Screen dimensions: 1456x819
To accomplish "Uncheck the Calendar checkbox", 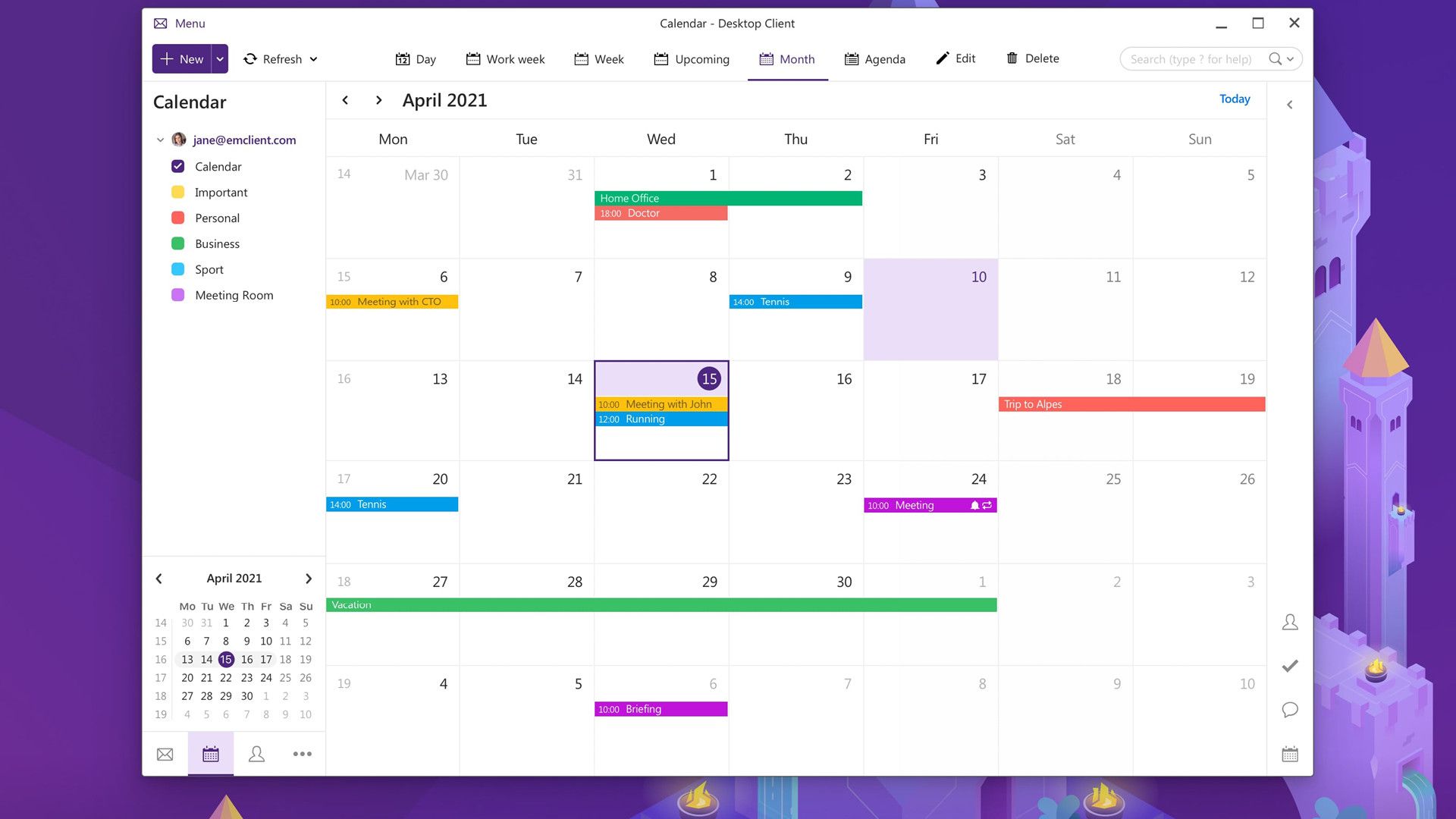I will (x=178, y=166).
